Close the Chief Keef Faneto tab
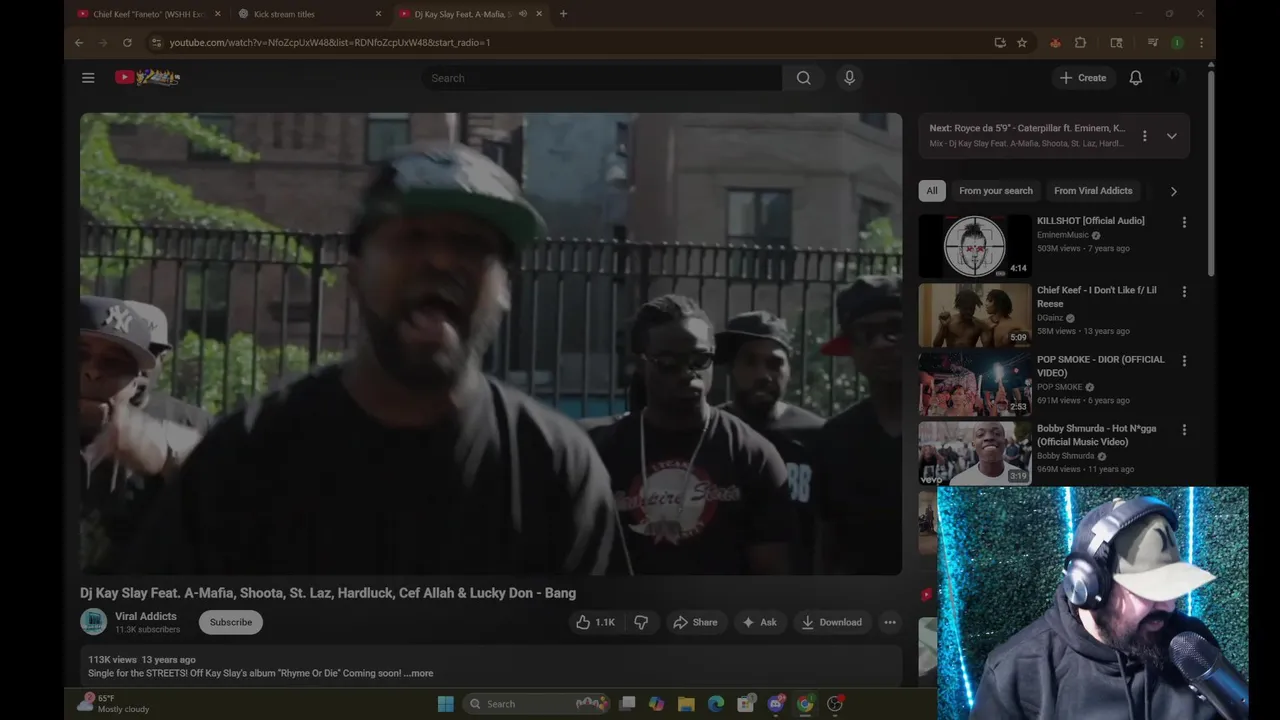The width and height of the screenshot is (1280, 720). [217, 14]
